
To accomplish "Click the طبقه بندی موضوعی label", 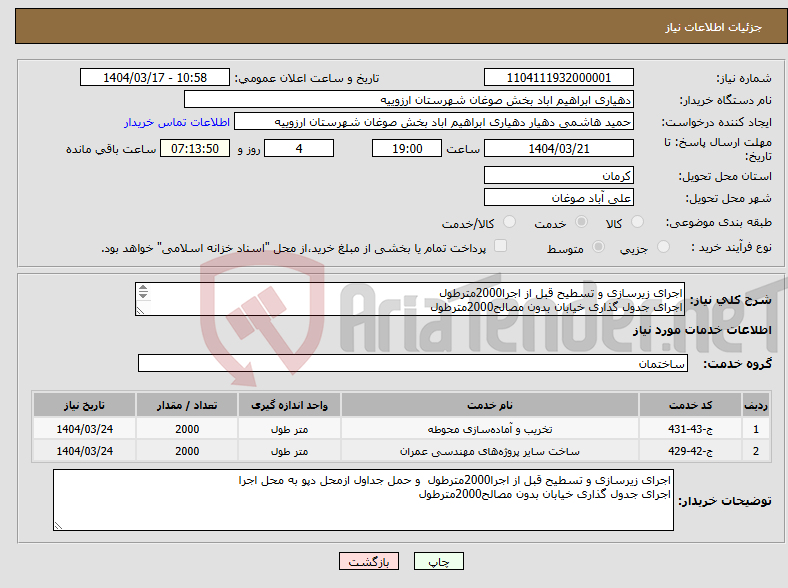I will point(719,222).
